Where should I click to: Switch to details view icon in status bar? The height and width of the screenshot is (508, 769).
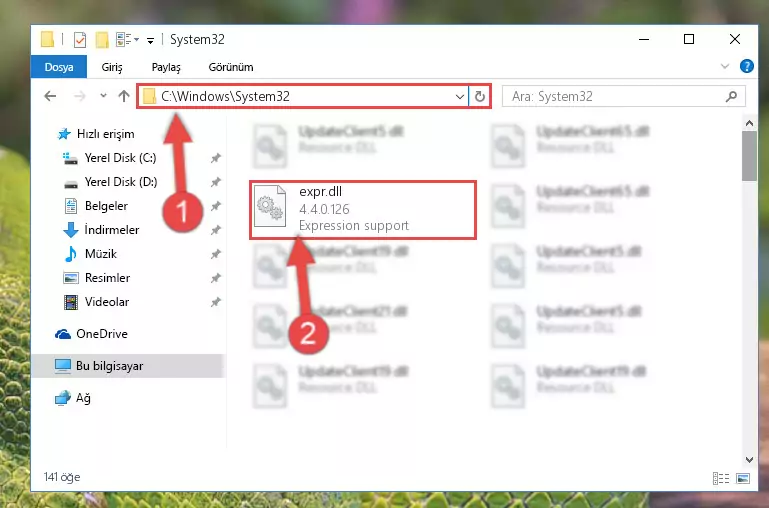coord(720,478)
